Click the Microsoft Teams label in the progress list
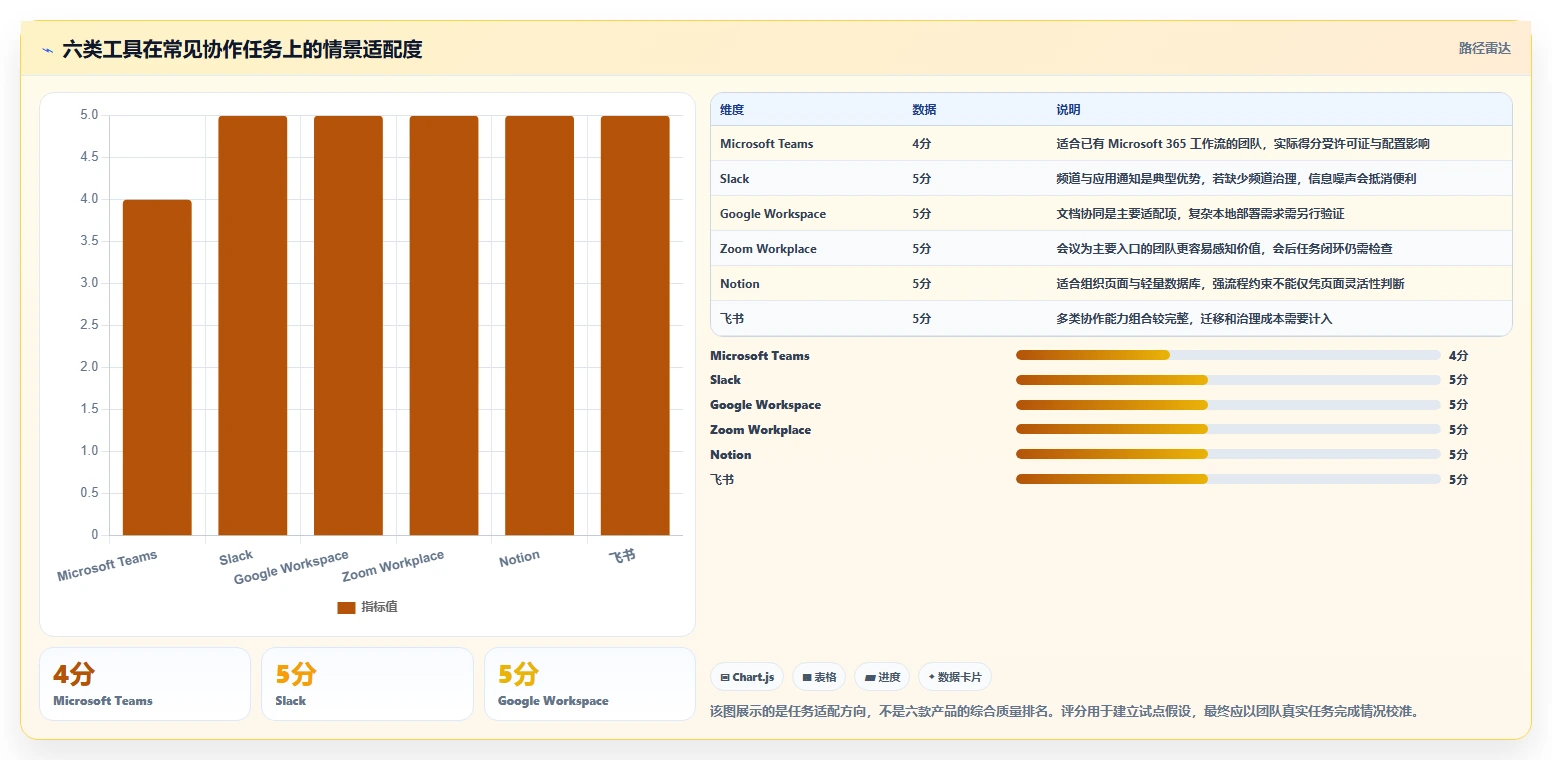The width and height of the screenshot is (1552, 760). [760, 356]
